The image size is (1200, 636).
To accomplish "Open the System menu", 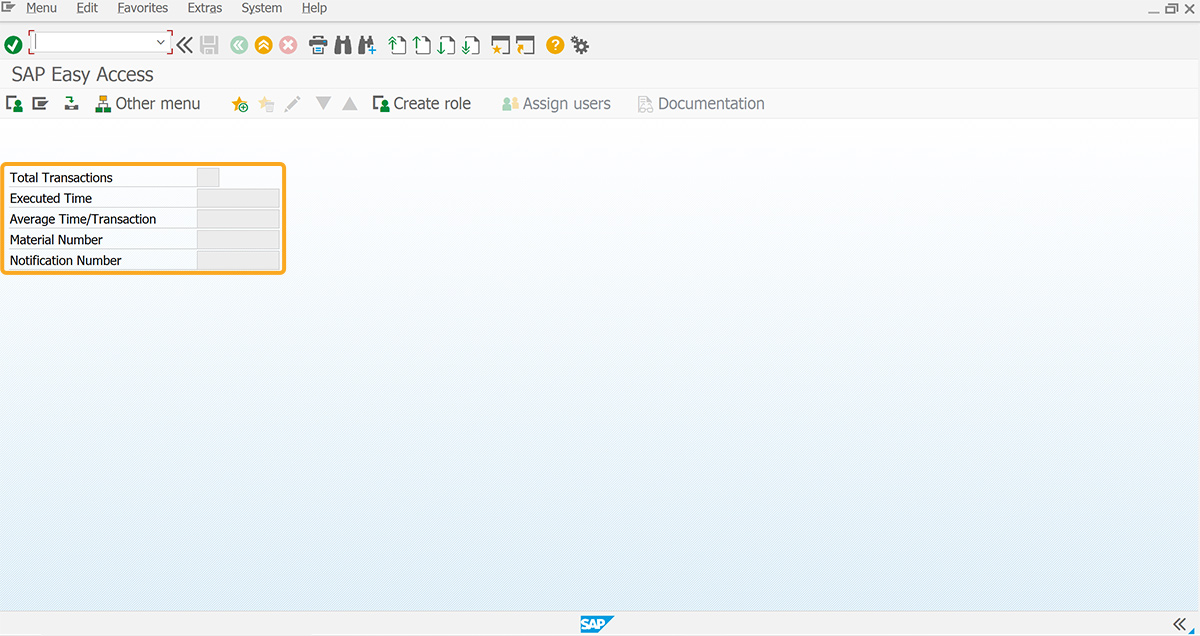I will click(262, 8).
